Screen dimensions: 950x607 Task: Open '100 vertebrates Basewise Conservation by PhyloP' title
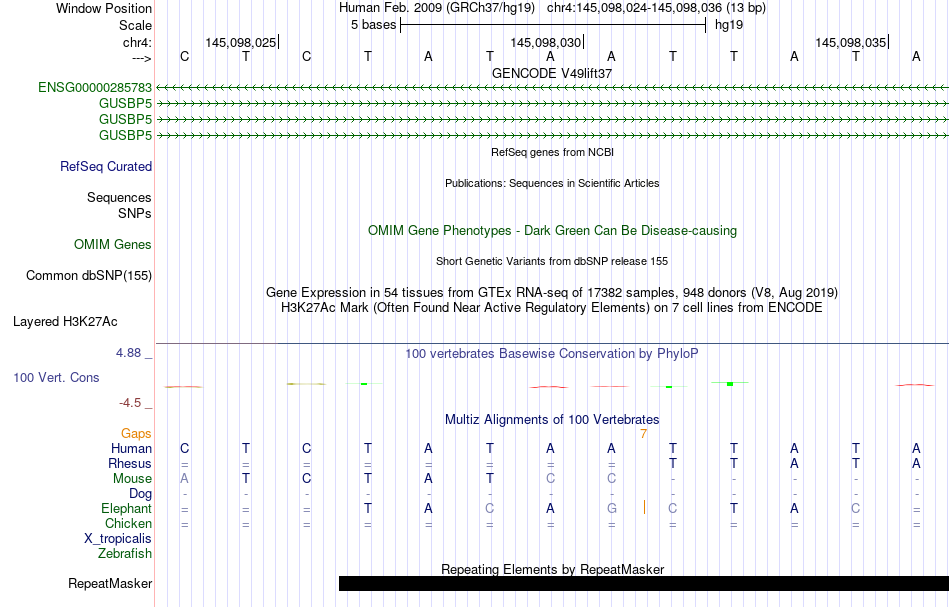point(552,354)
